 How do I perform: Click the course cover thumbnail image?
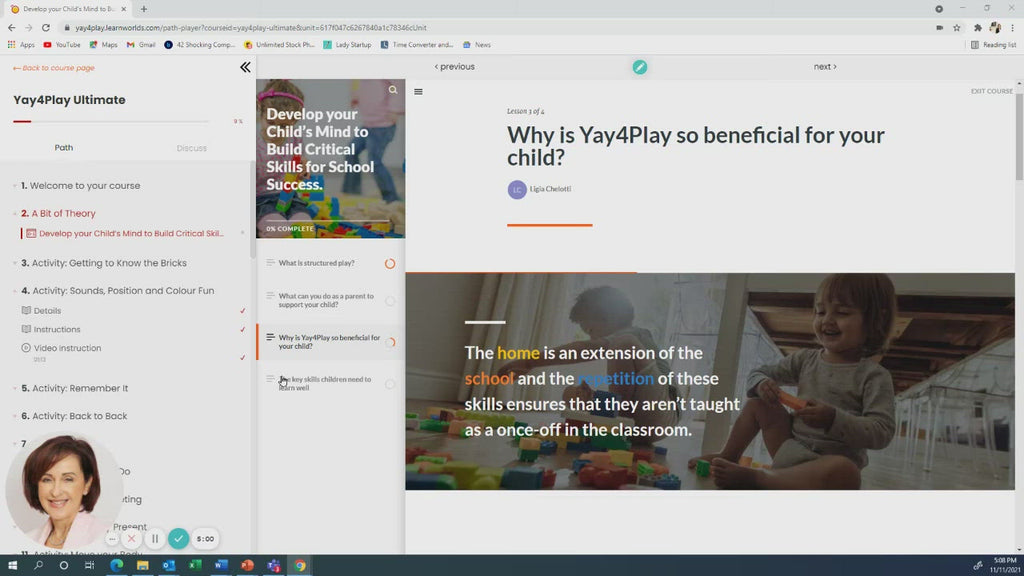click(x=330, y=159)
